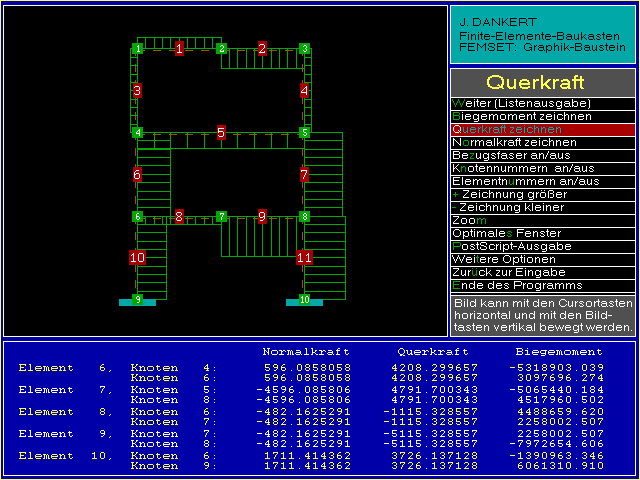
Task: Select red element label 10 on left column
Action: coord(137,257)
